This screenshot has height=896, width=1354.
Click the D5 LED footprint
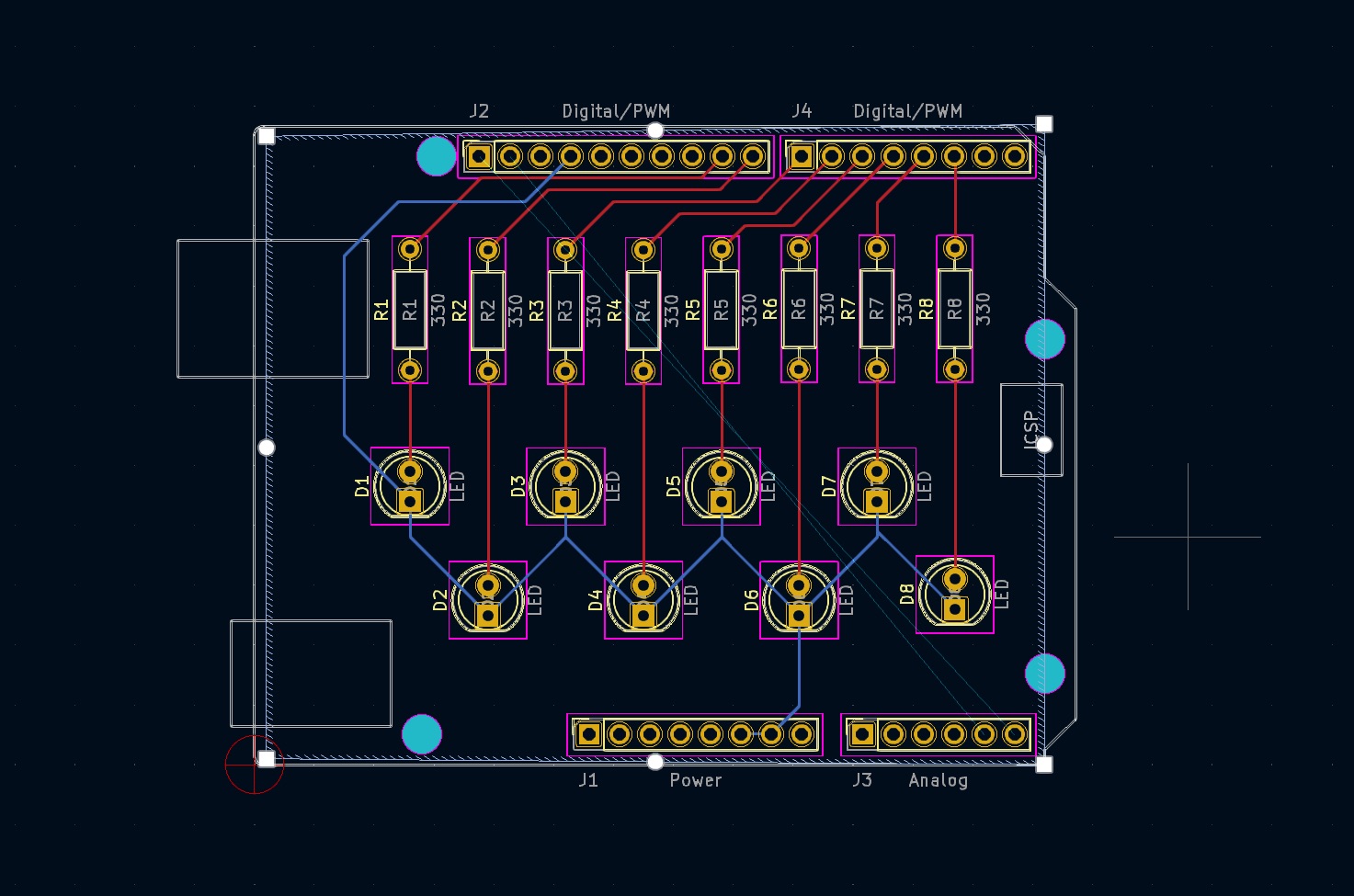click(722, 486)
